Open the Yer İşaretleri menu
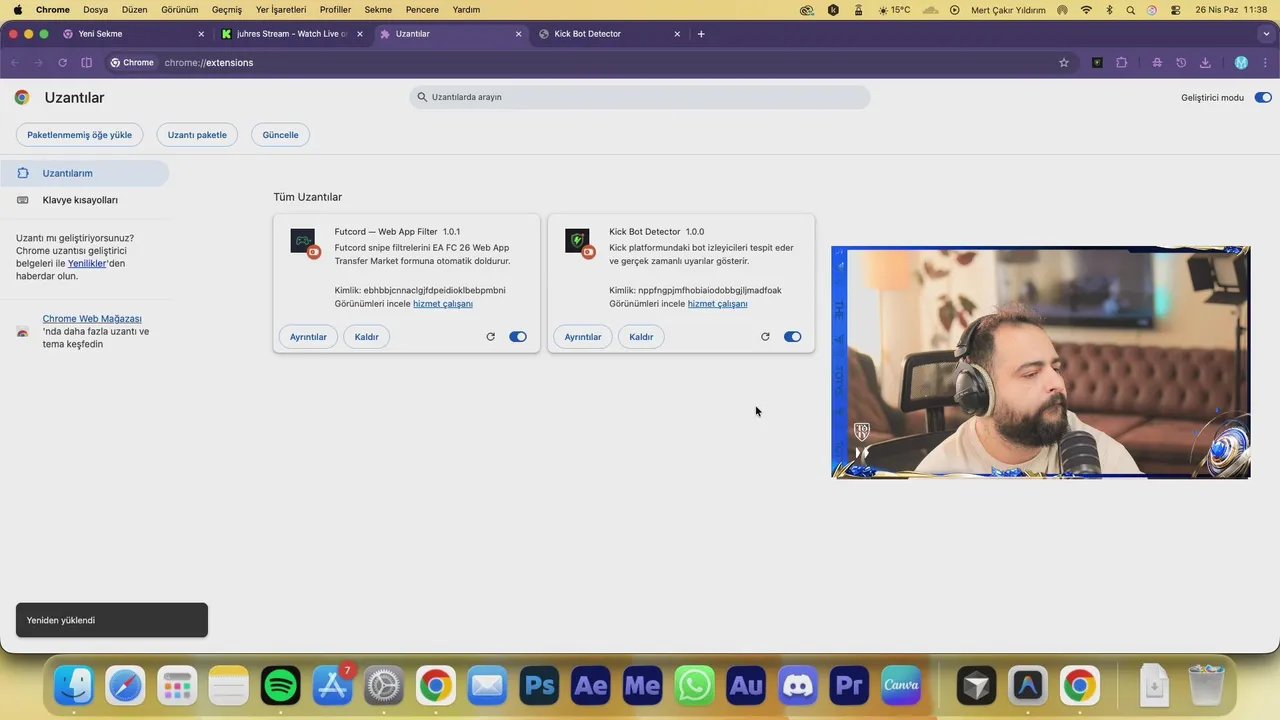Screen dimensions: 1280x720 pyautogui.click(x=281, y=10)
